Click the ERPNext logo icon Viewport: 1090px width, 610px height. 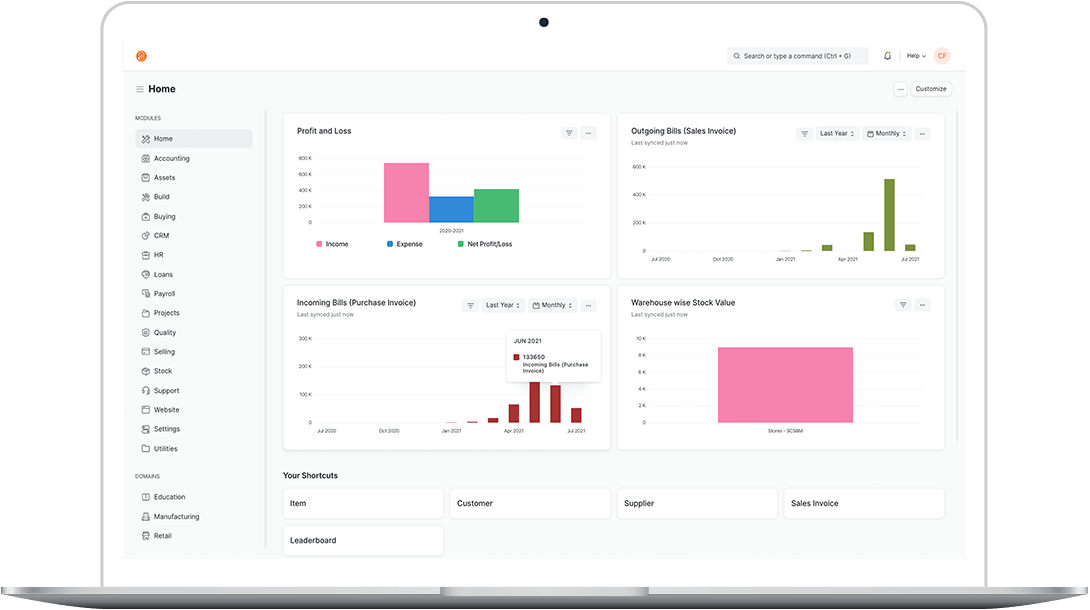point(141,56)
